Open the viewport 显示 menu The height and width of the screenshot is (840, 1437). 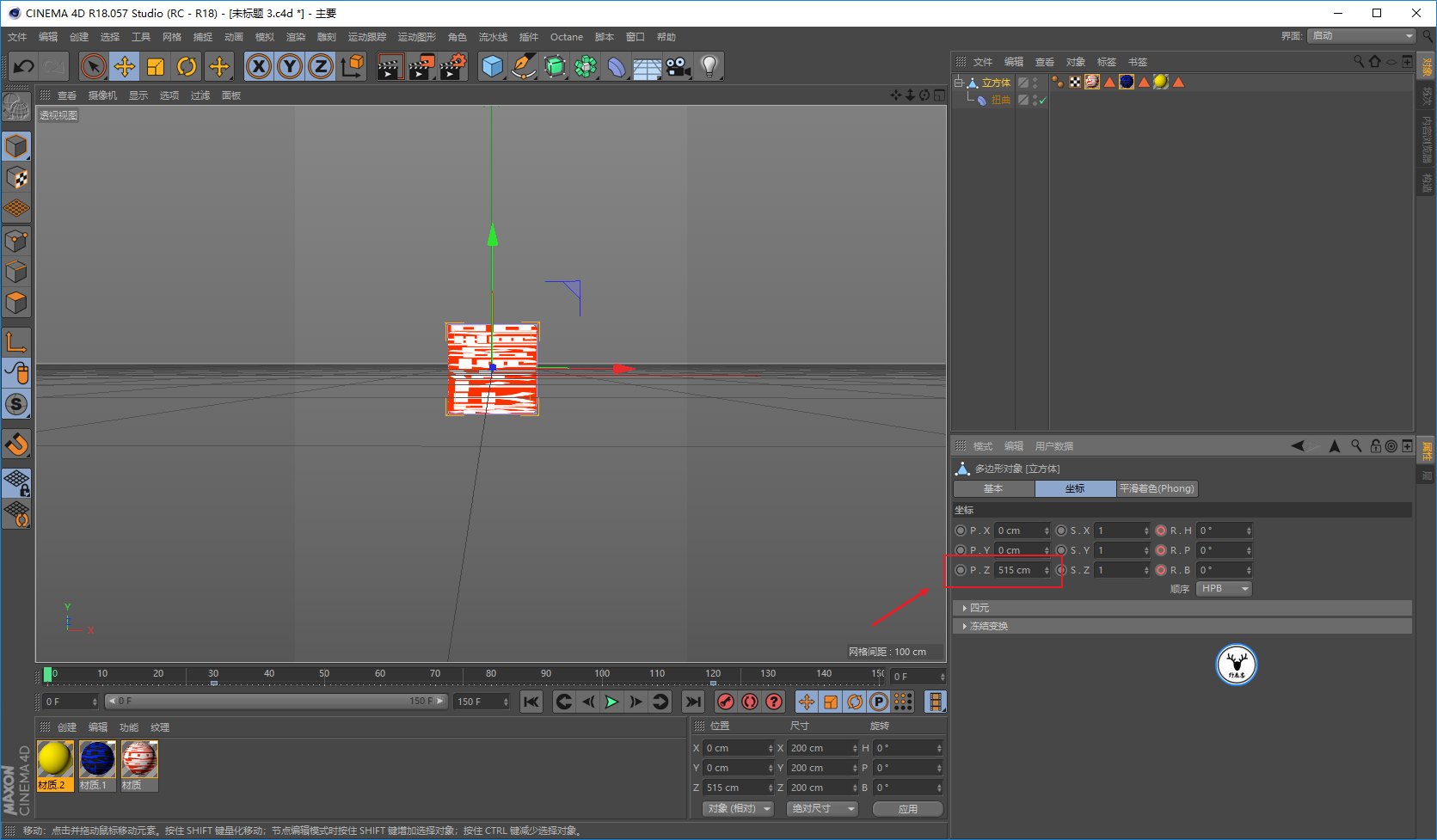pyautogui.click(x=138, y=95)
